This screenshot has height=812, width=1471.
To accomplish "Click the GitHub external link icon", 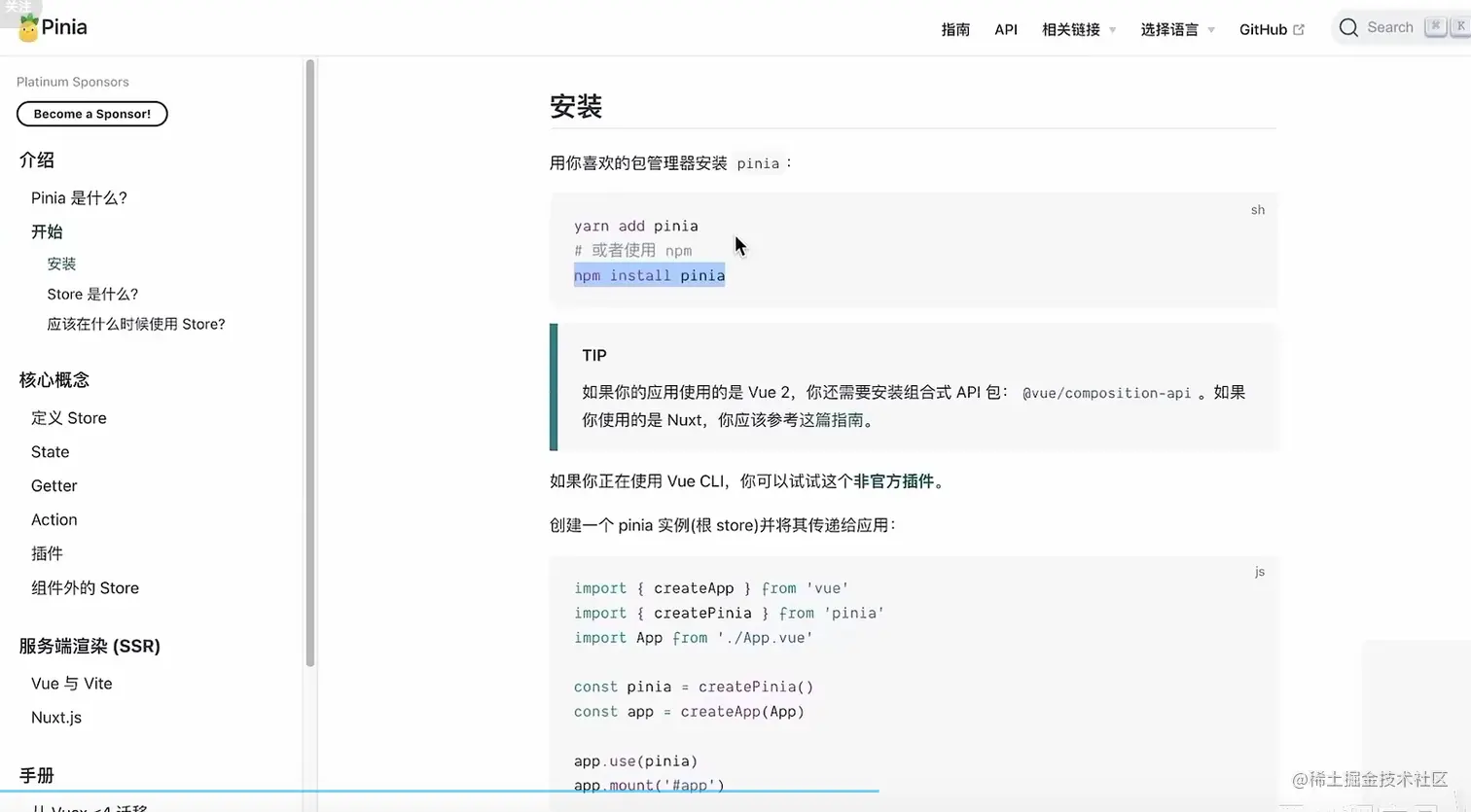I will click(x=1298, y=29).
